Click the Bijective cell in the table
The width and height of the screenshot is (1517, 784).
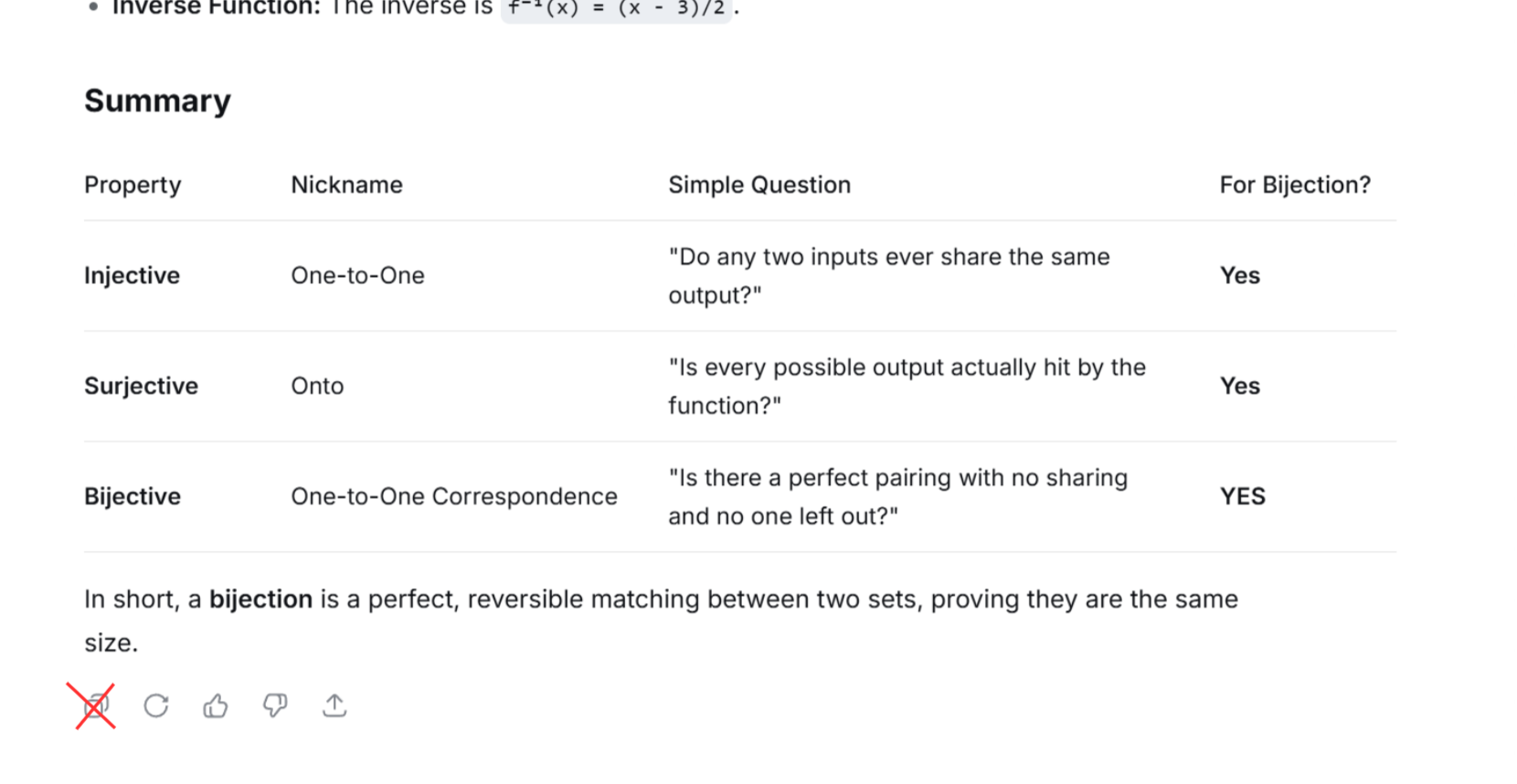click(133, 496)
